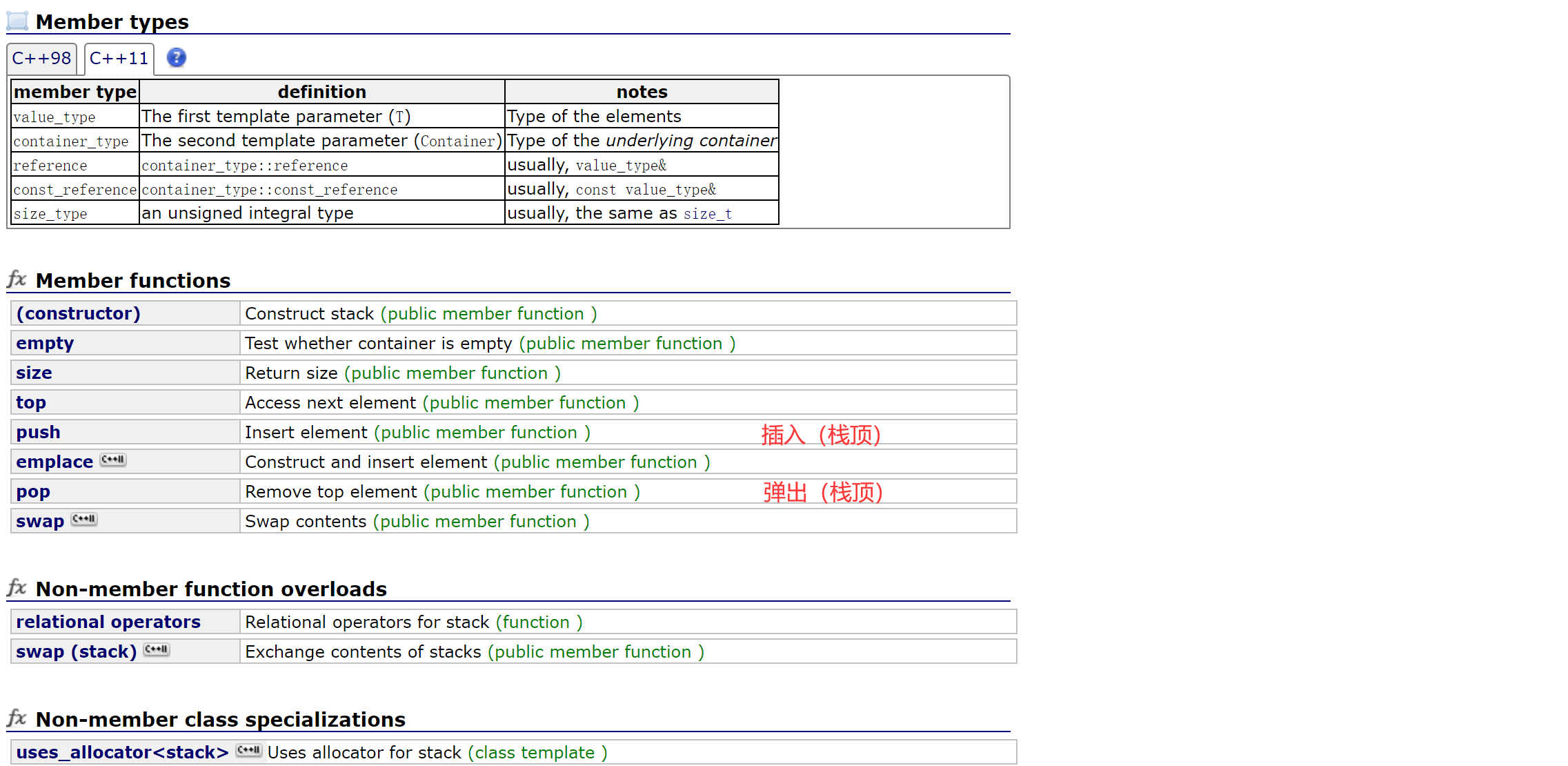
Task: Click the C++11 badge beside uses_allocator<stack>
Action: tap(248, 750)
